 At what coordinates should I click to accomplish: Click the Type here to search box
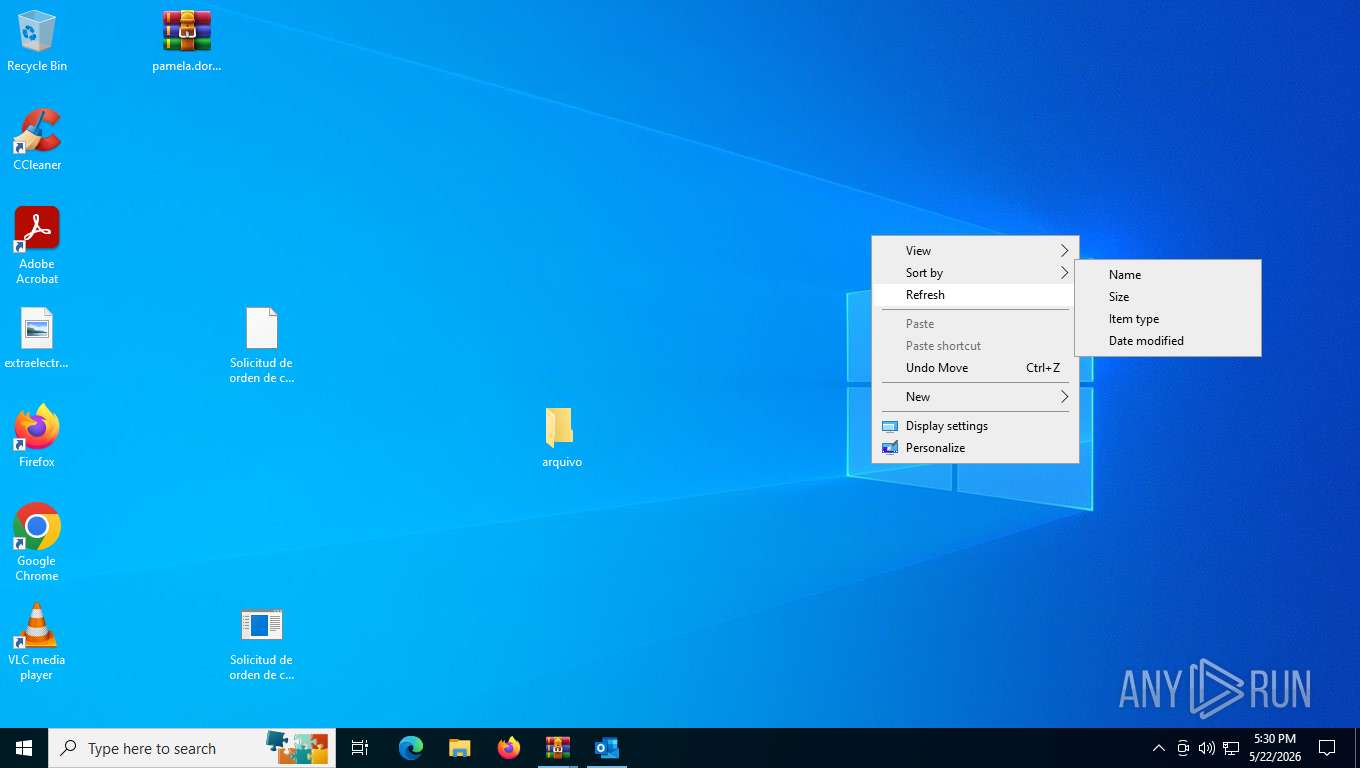coord(192,748)
